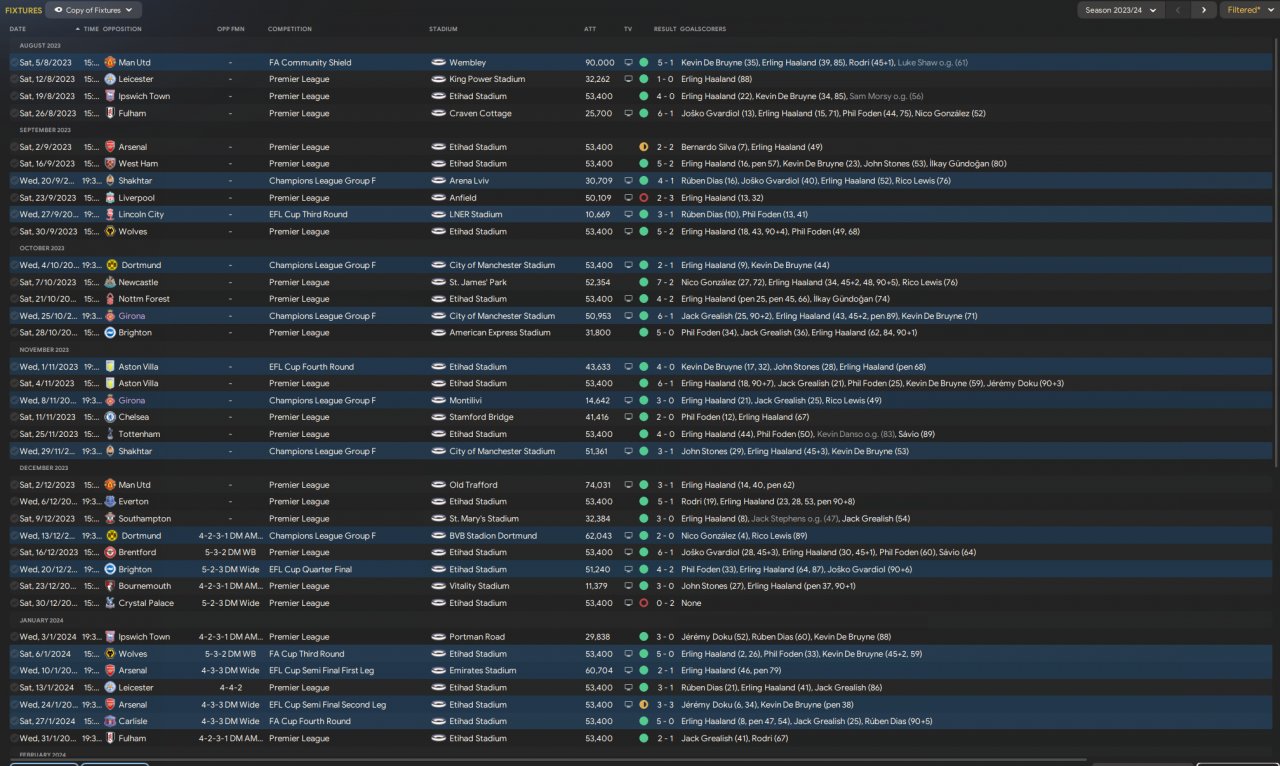1280x766 pixels.
Task: Select the EFL Cup Quarter Final competition
Action: coord(310,570)
